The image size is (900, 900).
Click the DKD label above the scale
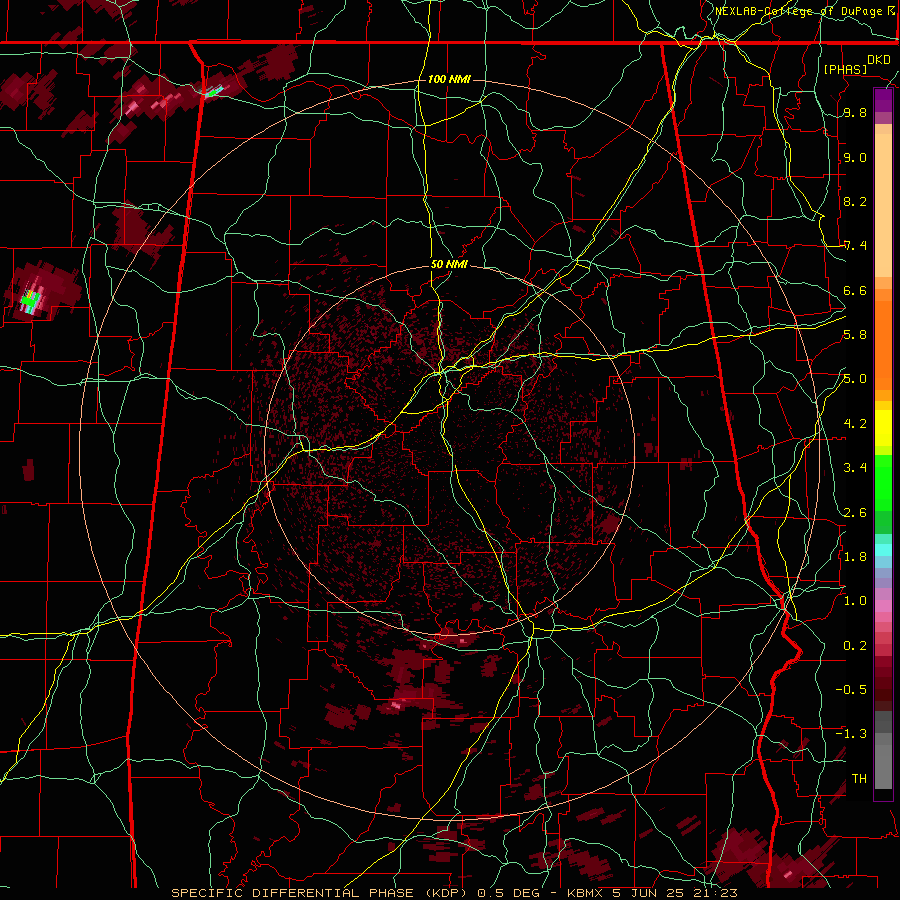pyautogui.click(x=878, y=59)
